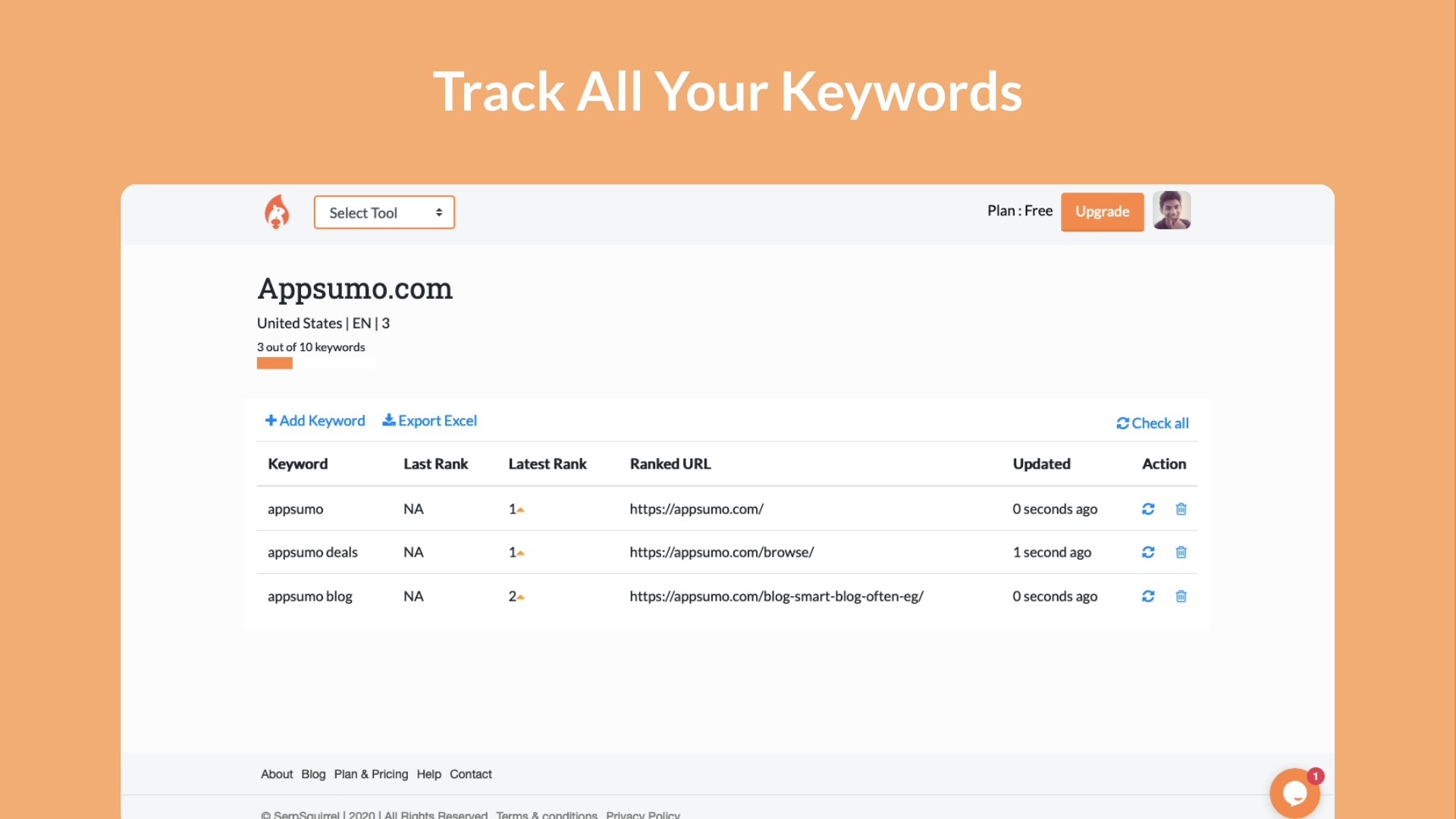Open the chat support bubble
This screenshot has height=819, width=1456.
click(1295, 793)
